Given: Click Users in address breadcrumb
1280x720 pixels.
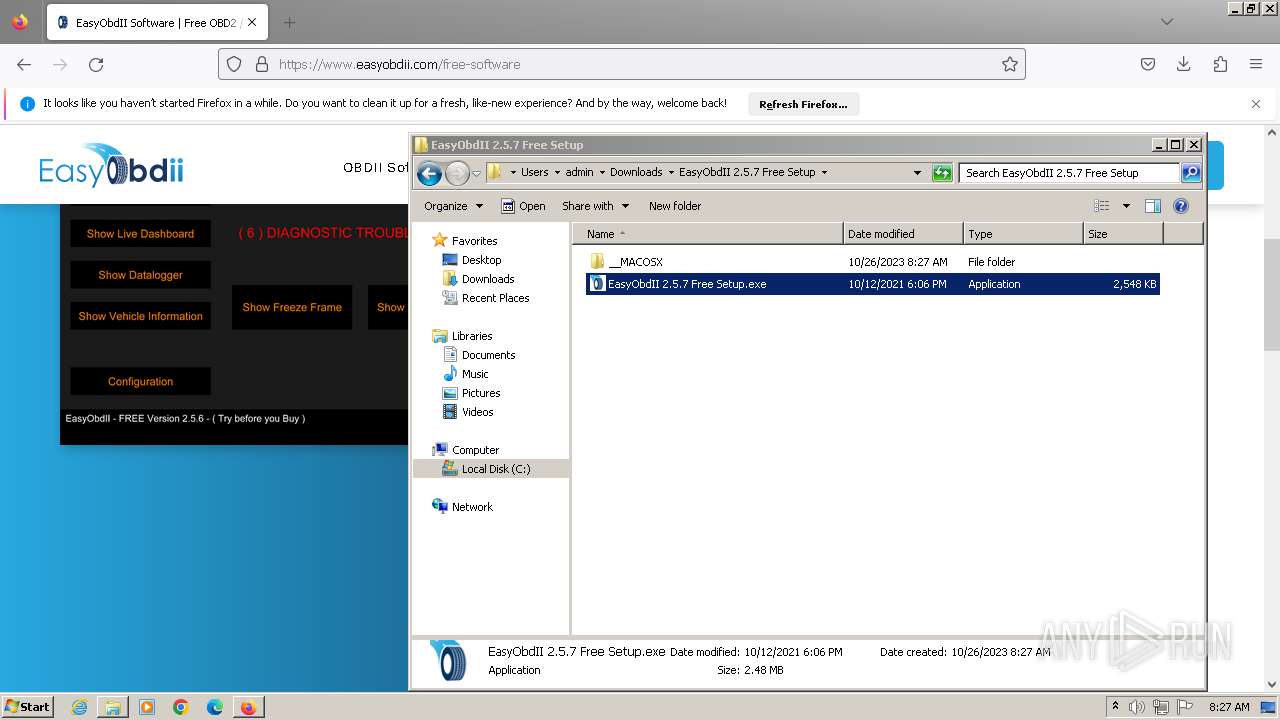Looking at the screenshot, I should 534,172.
